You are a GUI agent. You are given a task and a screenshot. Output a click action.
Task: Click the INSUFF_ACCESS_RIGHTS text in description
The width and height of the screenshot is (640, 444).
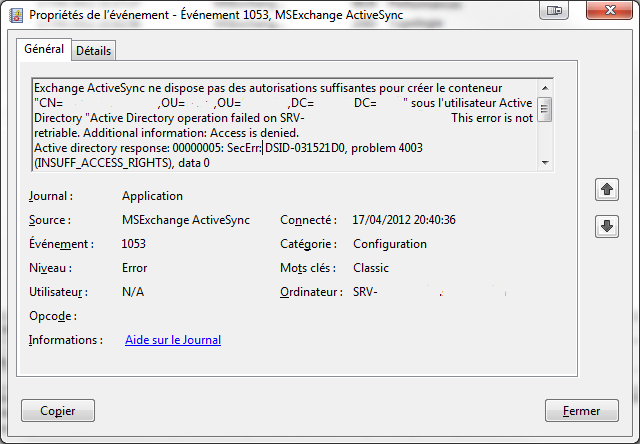(x=104, y=163)
